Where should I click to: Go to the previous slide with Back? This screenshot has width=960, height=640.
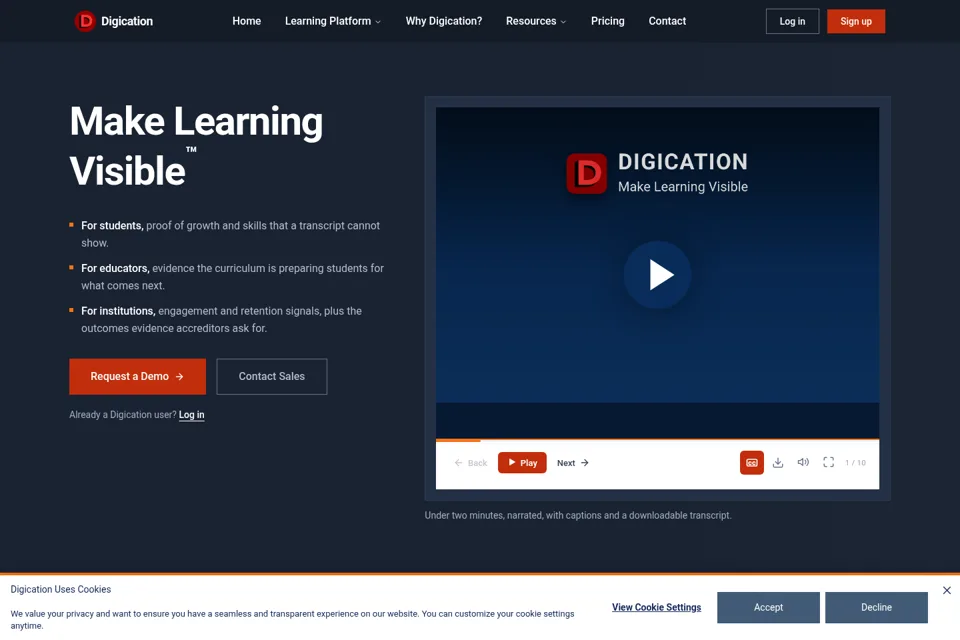(470, 463)
